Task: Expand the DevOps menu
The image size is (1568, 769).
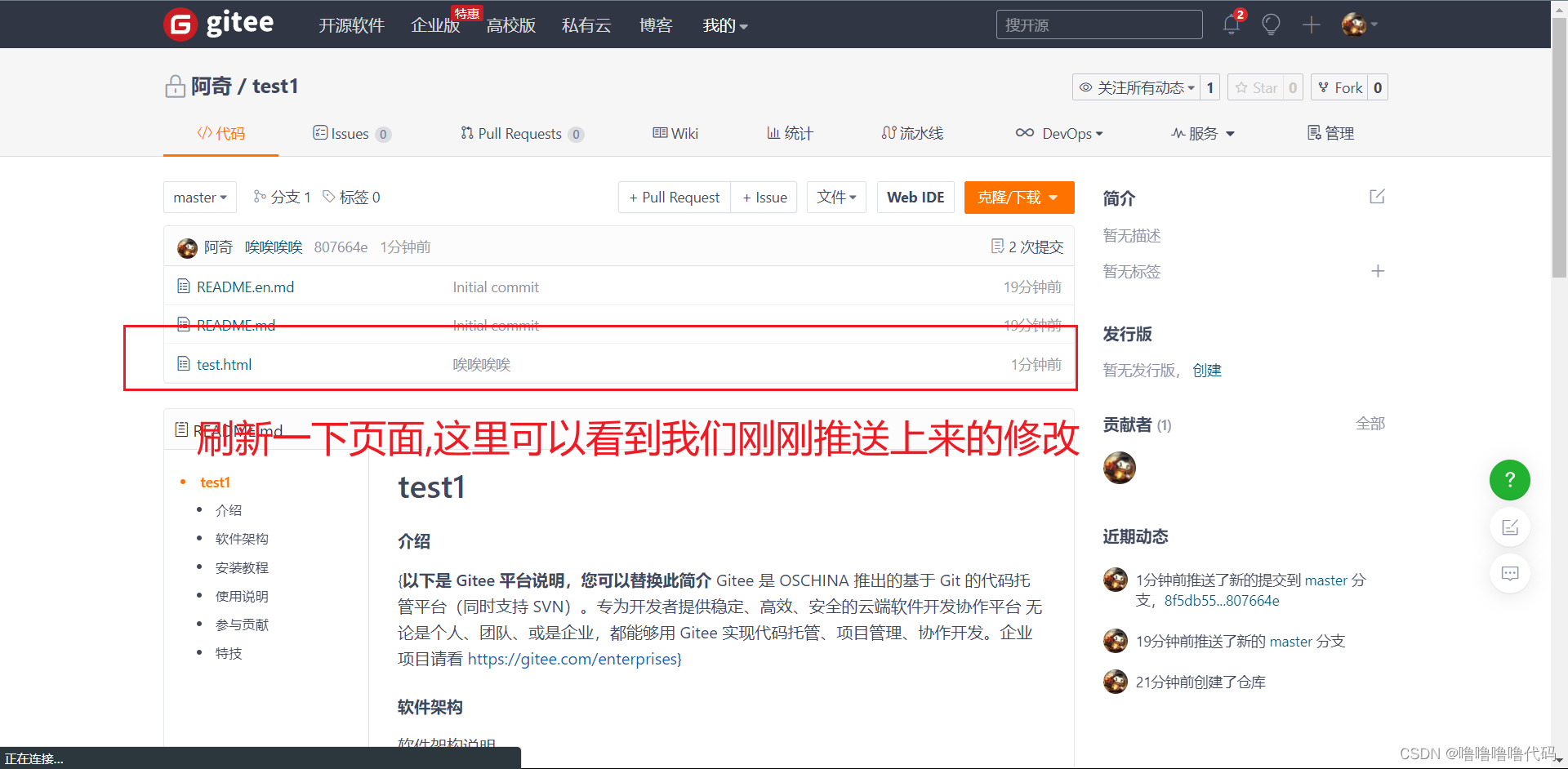Action: pos(1059,133)
